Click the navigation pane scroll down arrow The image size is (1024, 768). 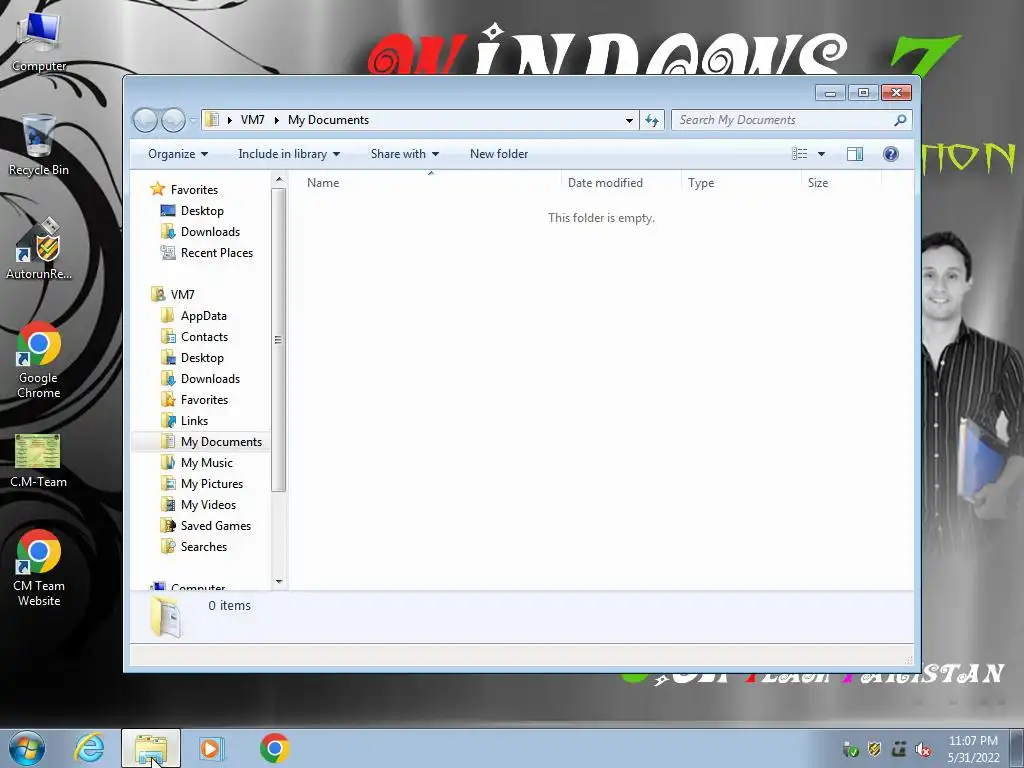point(279,581)
